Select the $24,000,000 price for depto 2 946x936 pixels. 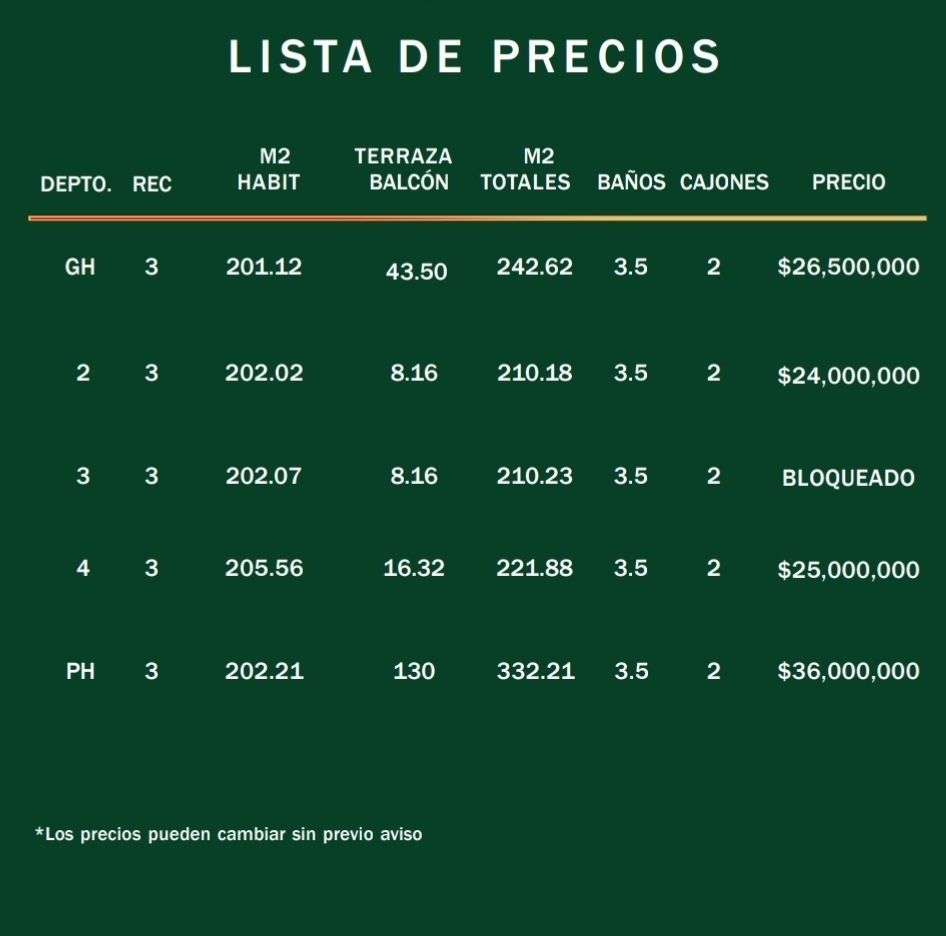(848, 375)
